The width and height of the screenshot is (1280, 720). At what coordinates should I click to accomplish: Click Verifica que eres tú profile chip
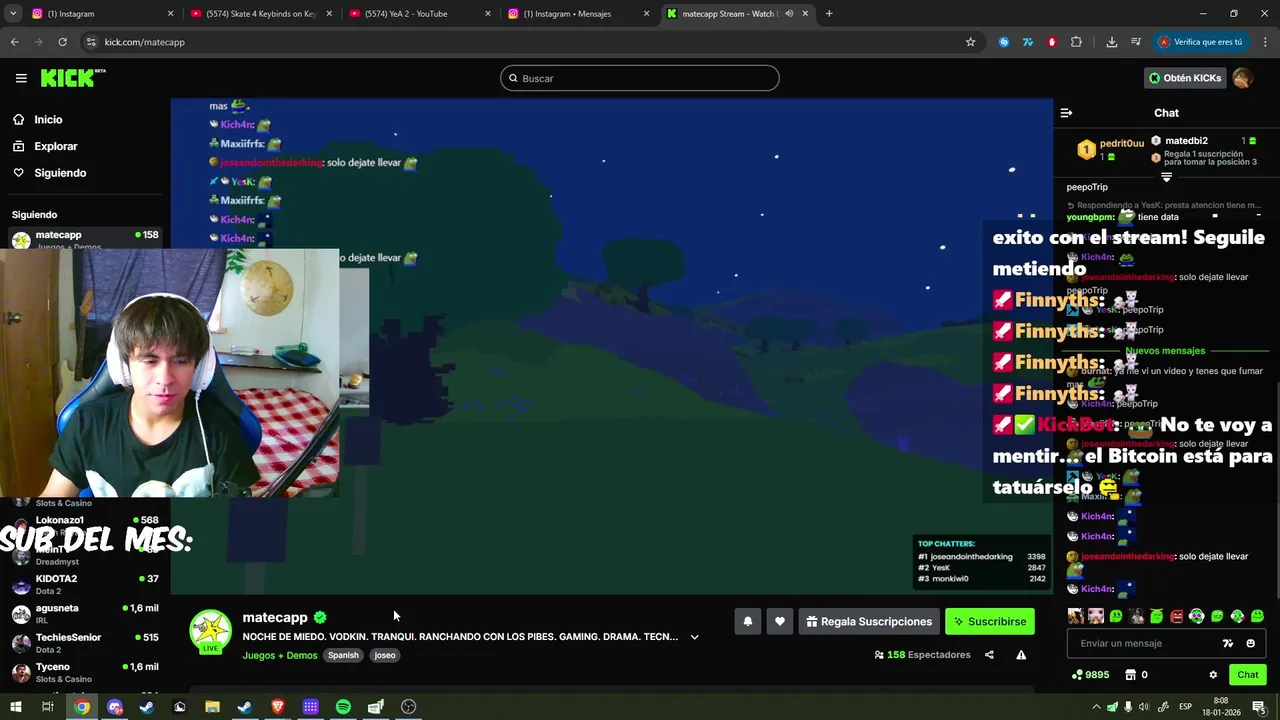click(x=1200, y=42)
